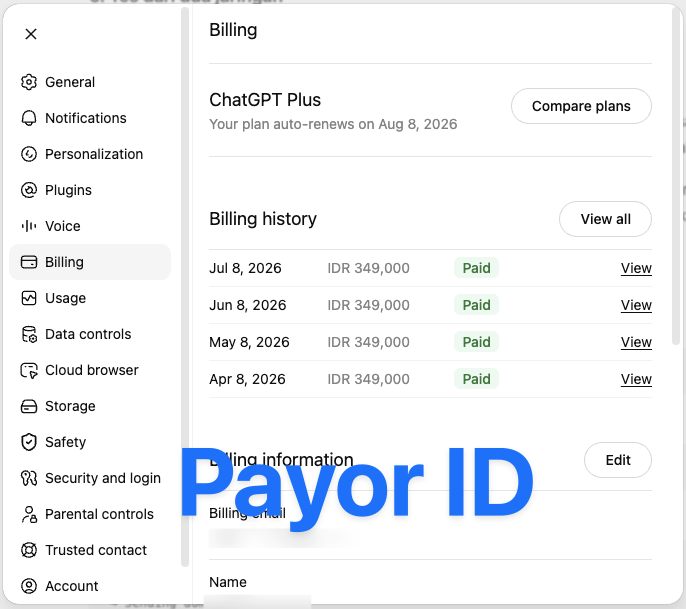Click the 'Billing history' heading
Viewport: 686px width, 609px height.
click(263, 219)
